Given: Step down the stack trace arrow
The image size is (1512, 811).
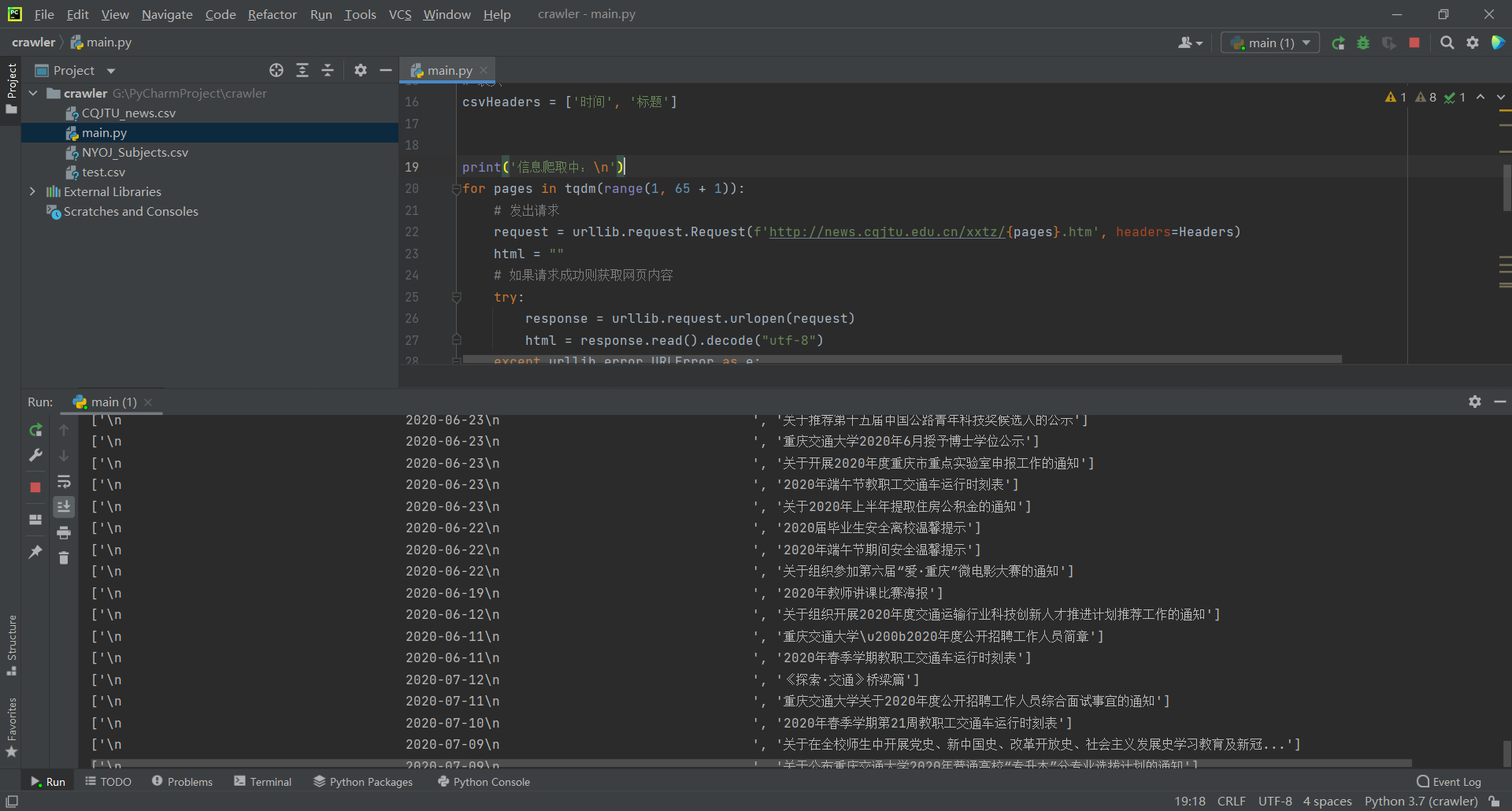Looking at the screenshot, I should tap(64, 455).
